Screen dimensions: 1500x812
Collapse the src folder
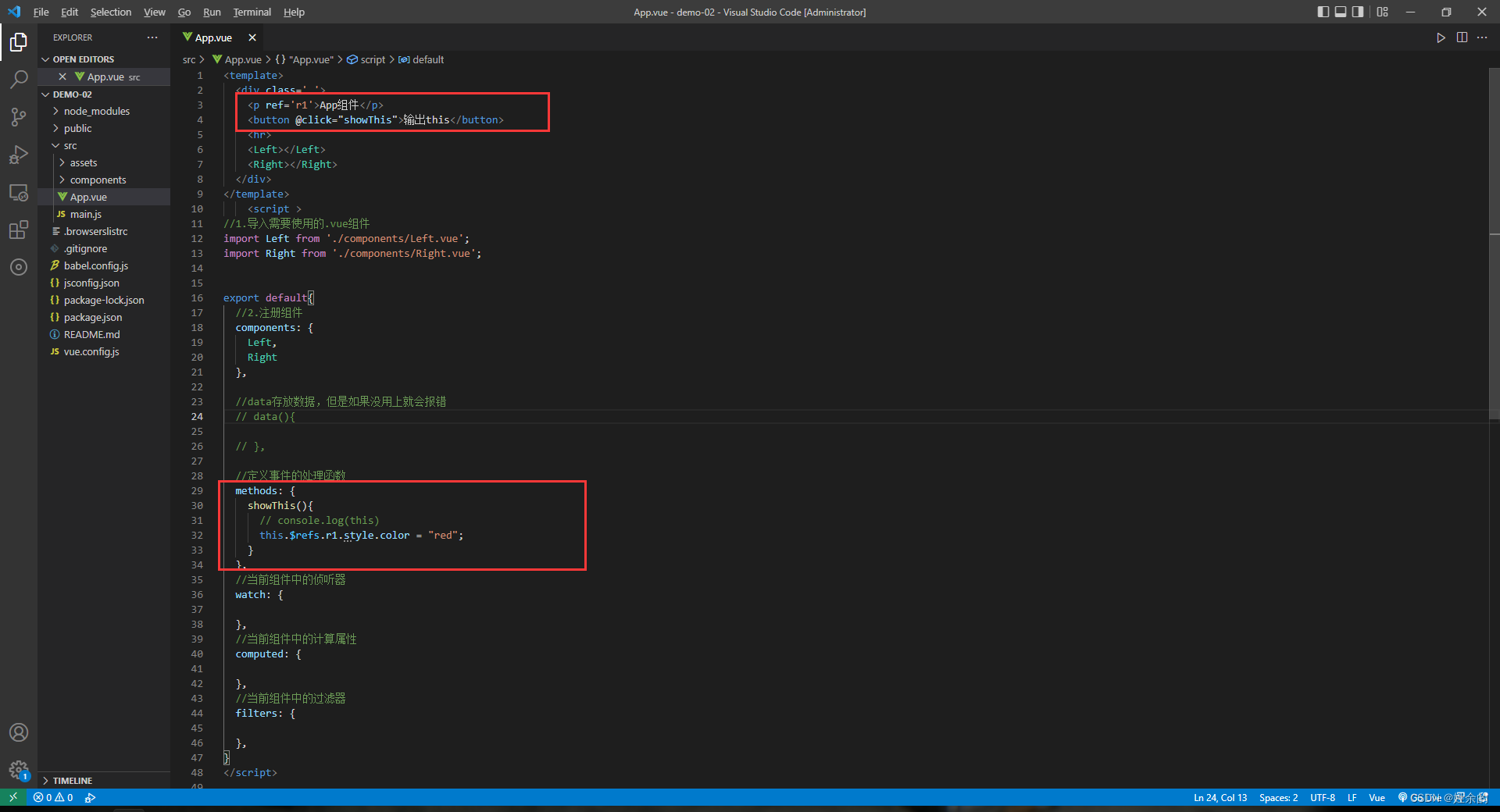coord(70,145)
